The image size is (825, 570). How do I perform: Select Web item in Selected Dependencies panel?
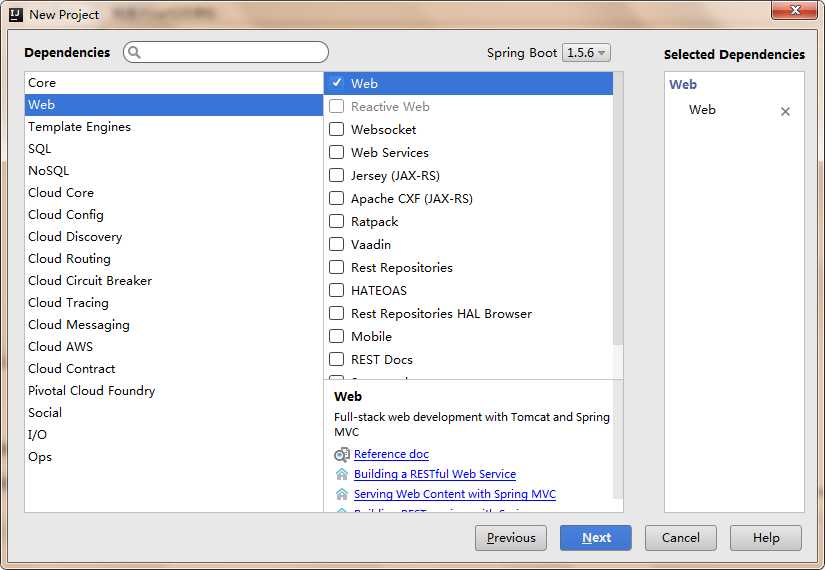coord(702,110)
